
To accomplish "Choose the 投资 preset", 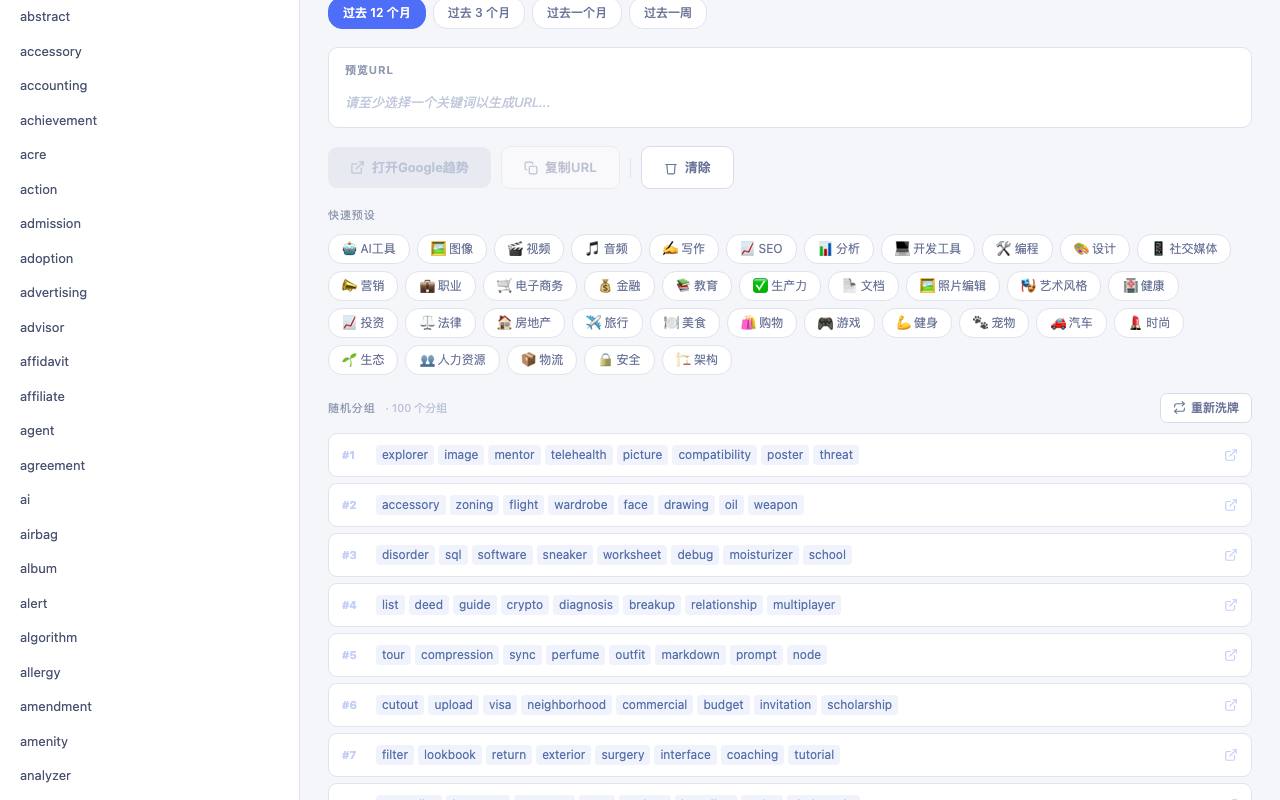I will (363, 323).
